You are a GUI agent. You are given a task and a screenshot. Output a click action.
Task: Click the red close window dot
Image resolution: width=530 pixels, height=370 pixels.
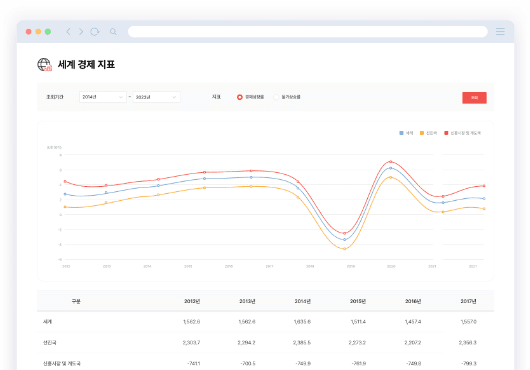click(29, 31)
